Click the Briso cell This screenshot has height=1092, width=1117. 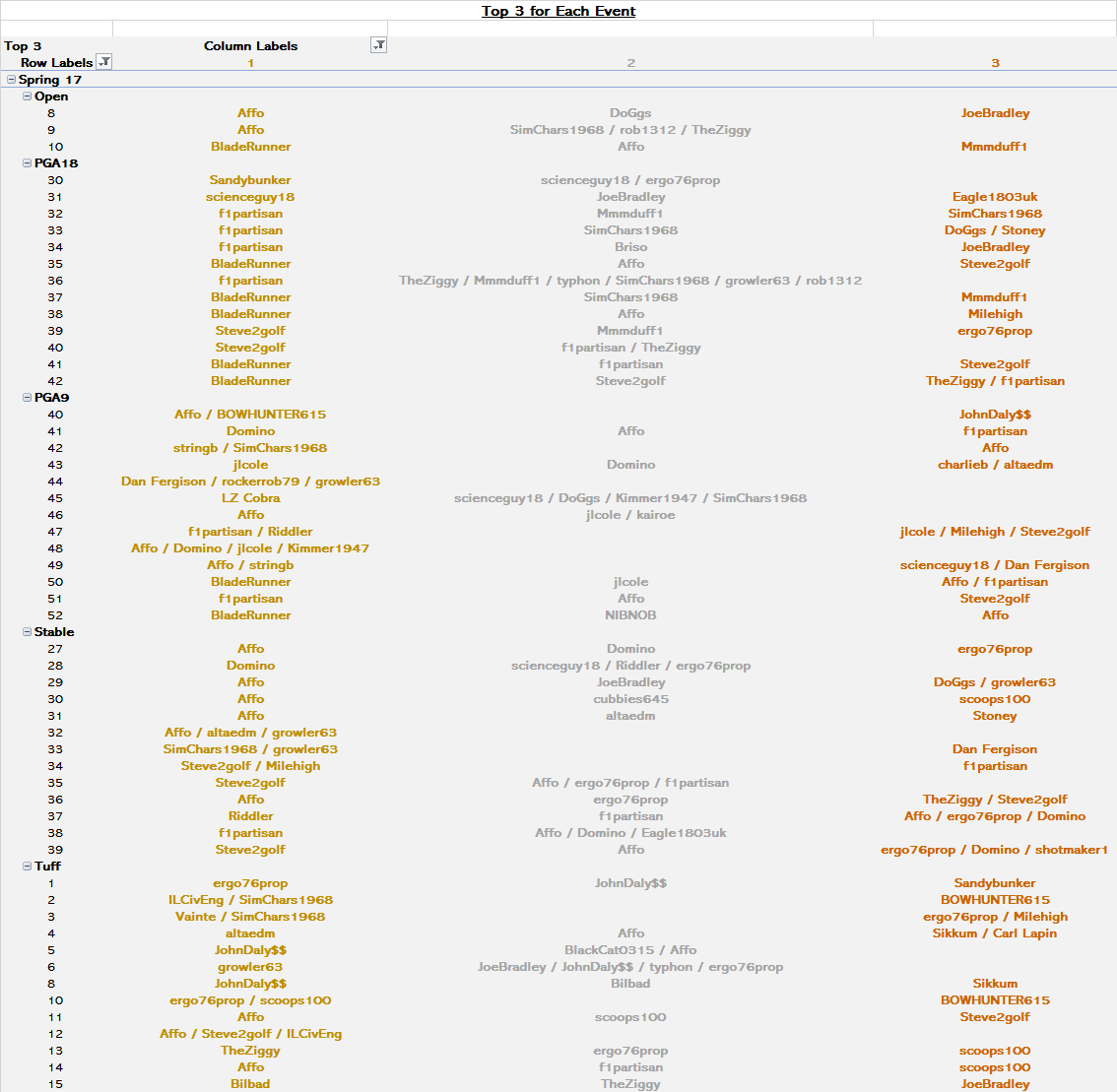(x=630, y=247)
